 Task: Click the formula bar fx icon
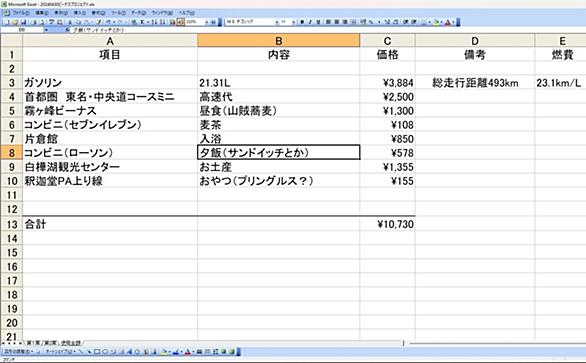click(67, 30)
